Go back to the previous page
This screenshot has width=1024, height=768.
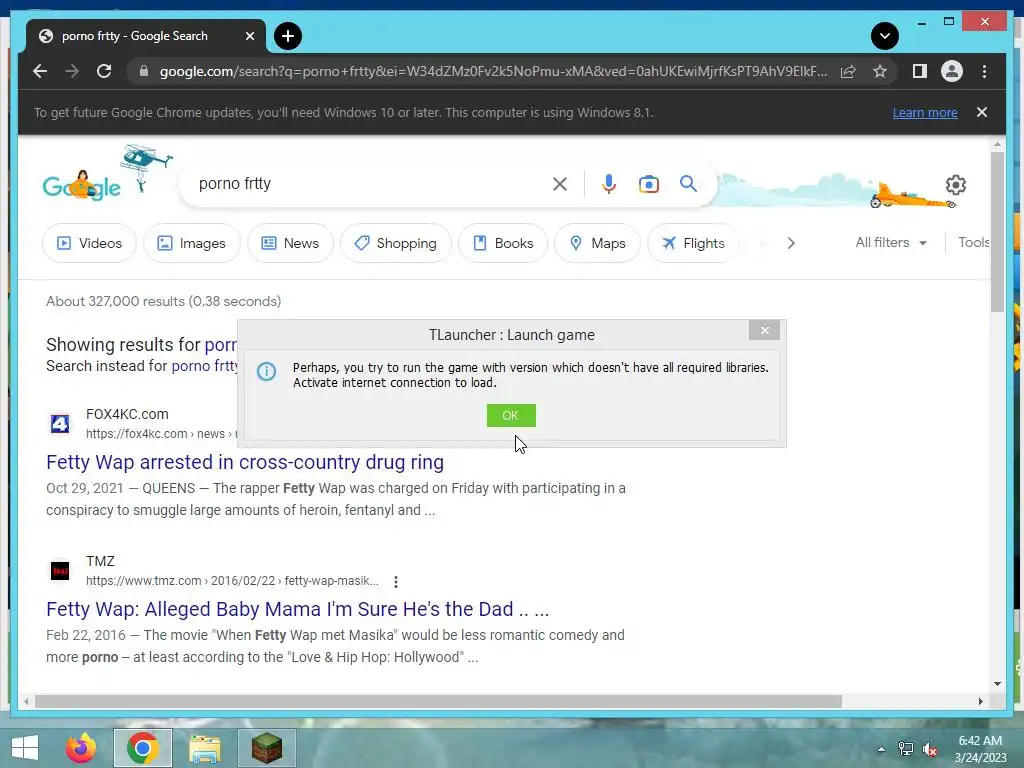(40, 71)
